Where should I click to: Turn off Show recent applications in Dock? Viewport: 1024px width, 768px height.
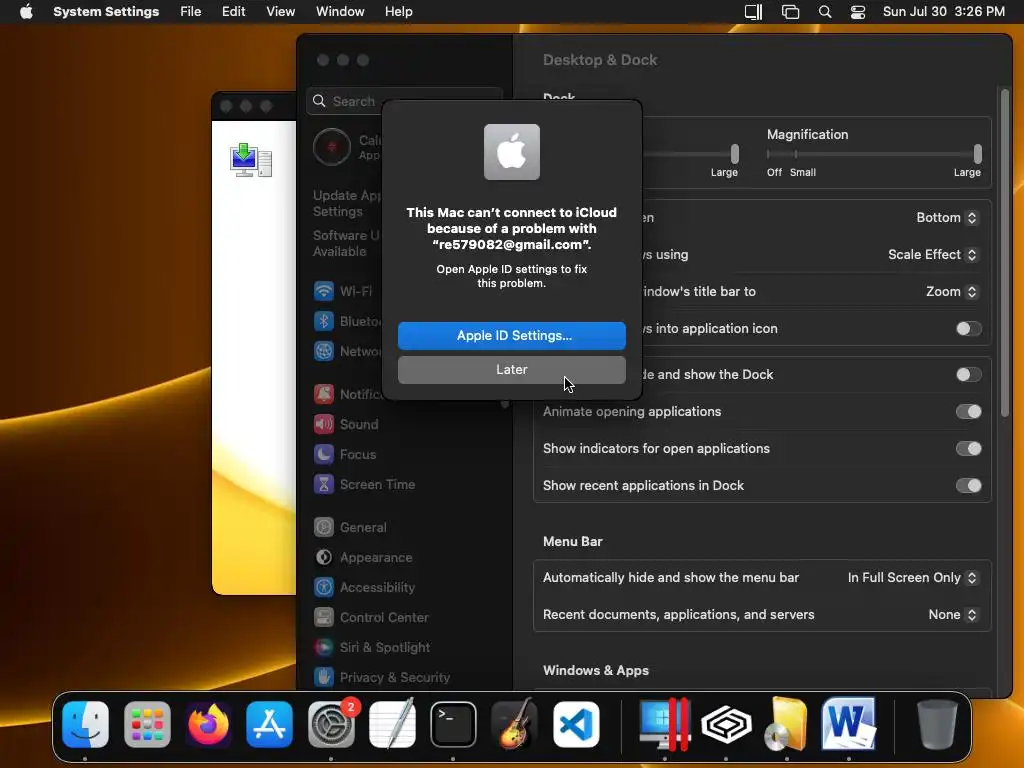[x=968, y=485]
